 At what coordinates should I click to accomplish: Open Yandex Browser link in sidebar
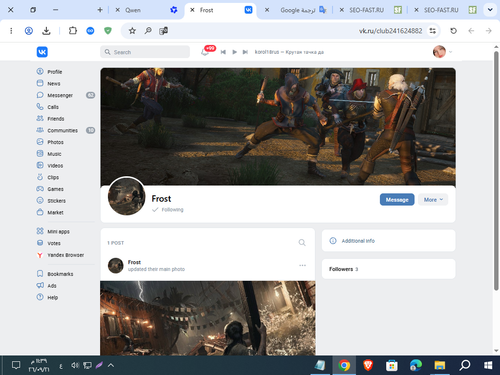[65, 255]
